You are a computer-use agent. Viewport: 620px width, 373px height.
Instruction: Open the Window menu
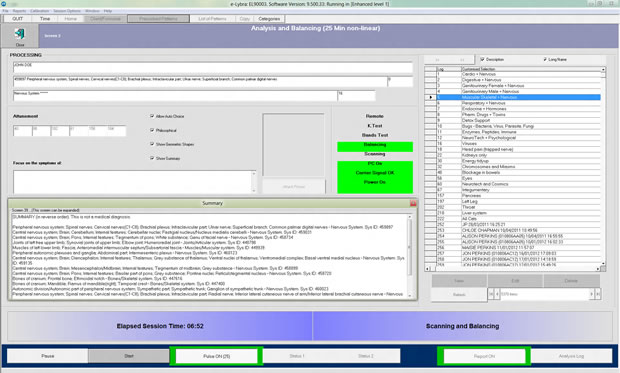[x=92, y=11]
